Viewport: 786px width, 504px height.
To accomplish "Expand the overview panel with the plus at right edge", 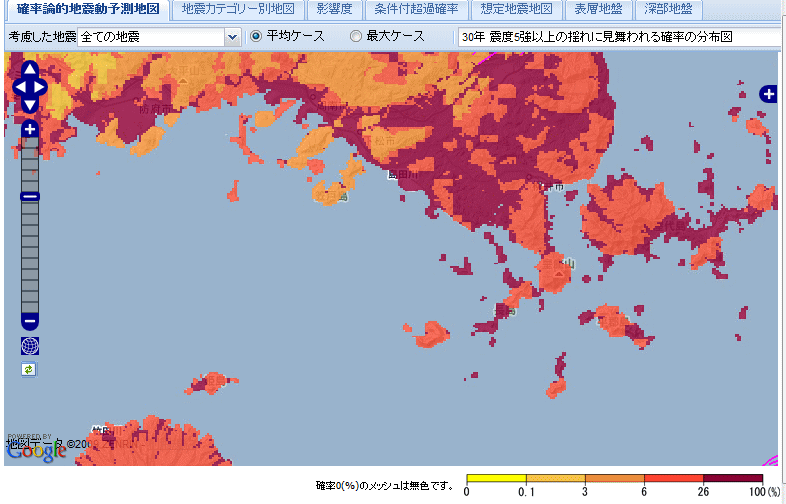I will [x=768, y=94].
